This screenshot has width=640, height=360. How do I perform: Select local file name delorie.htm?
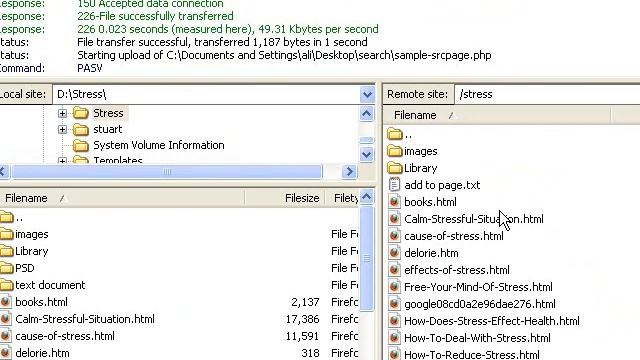pyautogui.click(x=42, y=353)
